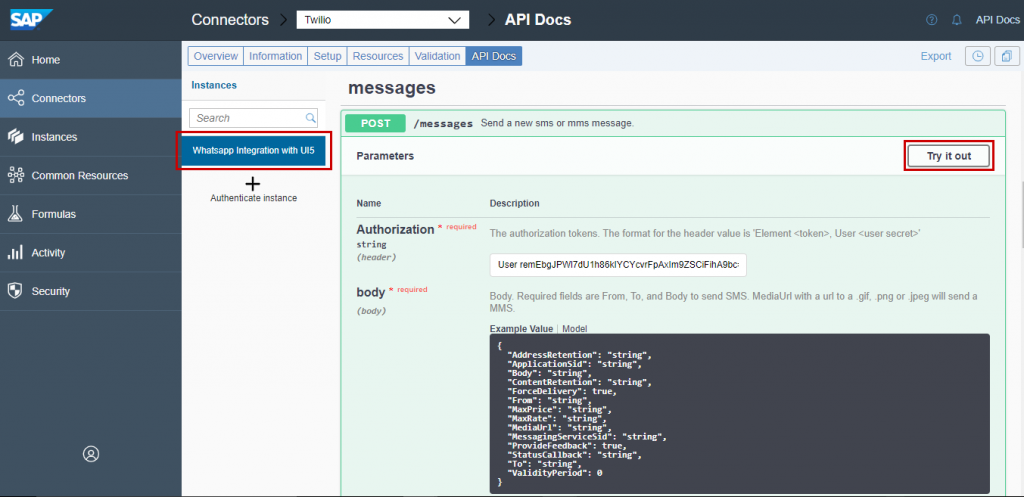This screenshot has width=1024, height=497.
Task: Open Home via its house icon
Action: click(16, 59)
